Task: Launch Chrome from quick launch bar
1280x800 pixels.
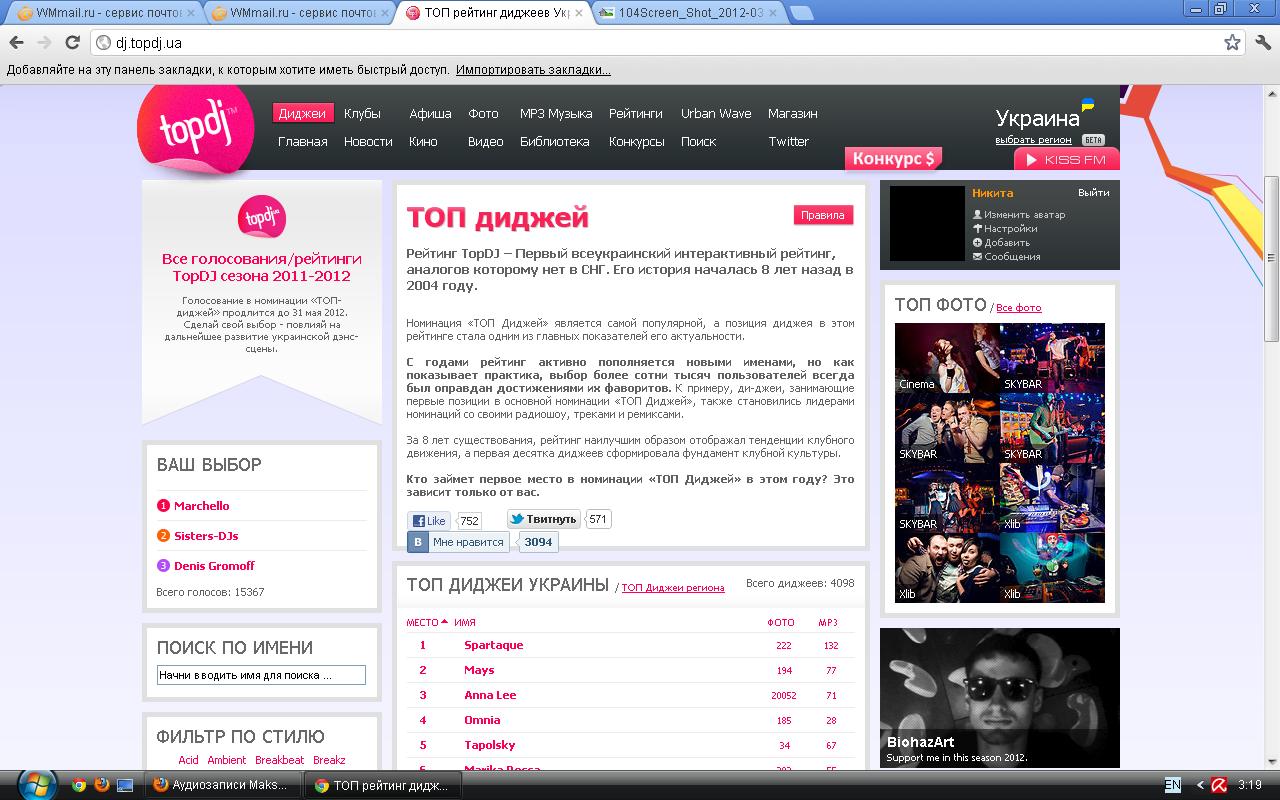Action: (x=79, y=785)
